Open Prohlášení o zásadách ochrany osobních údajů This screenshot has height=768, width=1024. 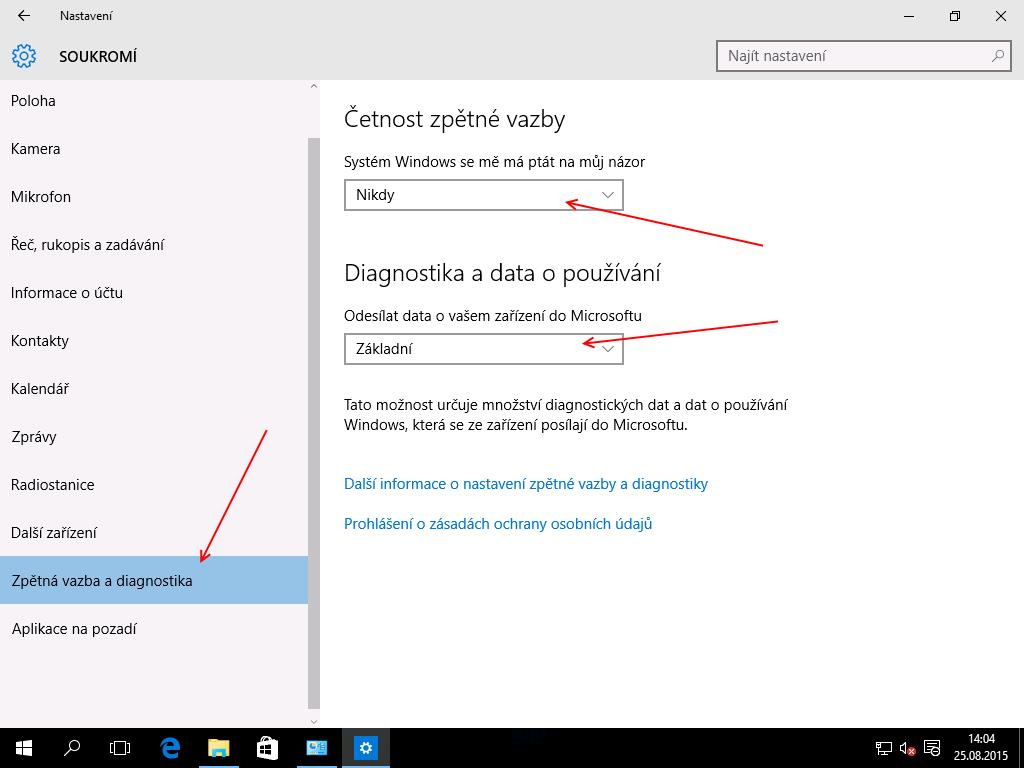click(x=498, y=523)
